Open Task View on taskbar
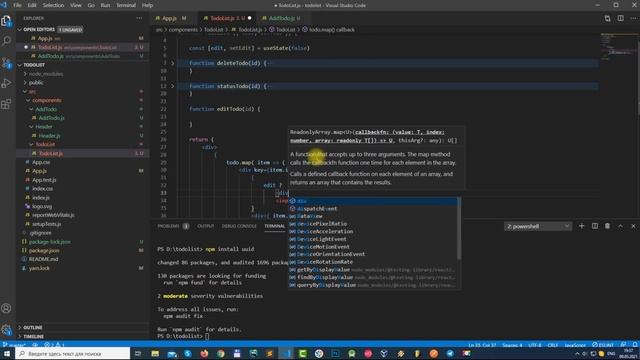 coord(138,353)
